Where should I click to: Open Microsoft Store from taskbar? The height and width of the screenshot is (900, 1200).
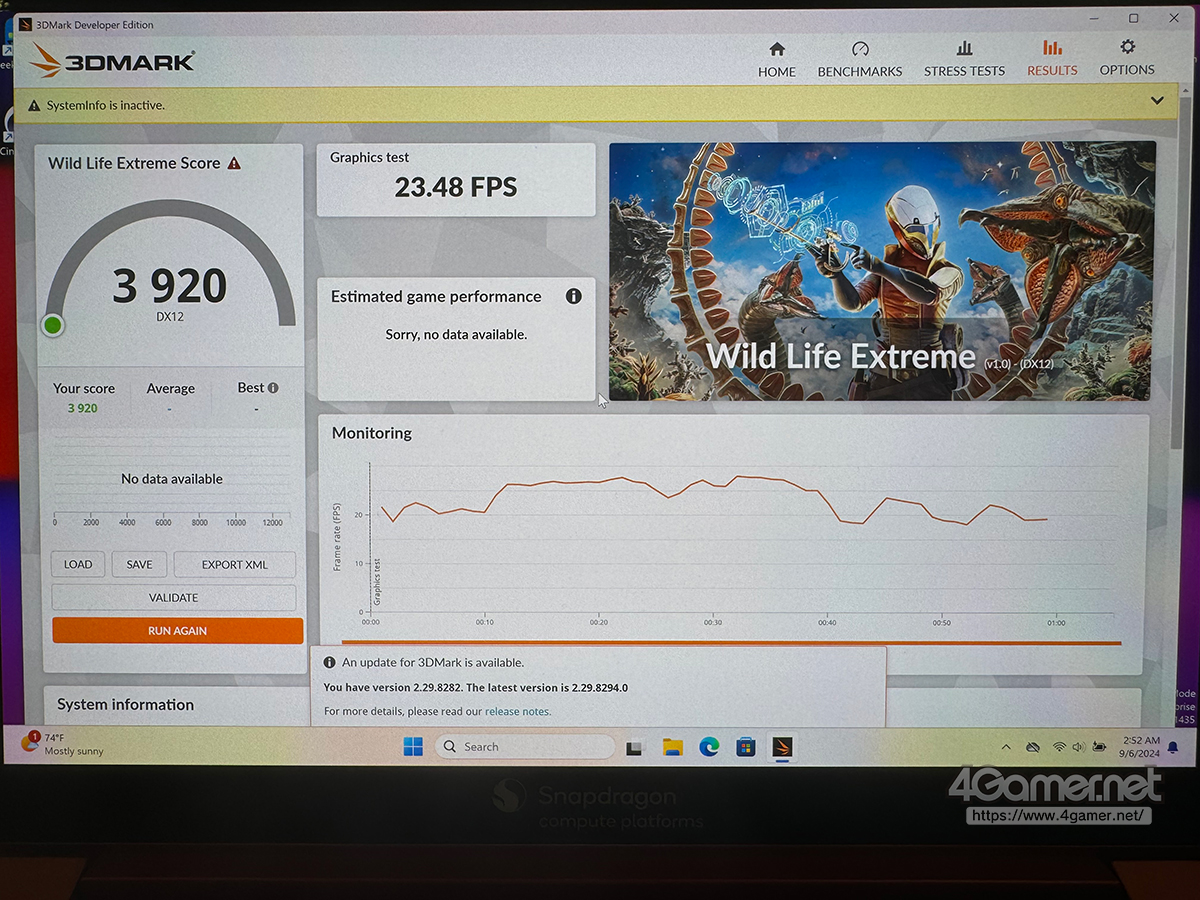[x=746, y=747]
